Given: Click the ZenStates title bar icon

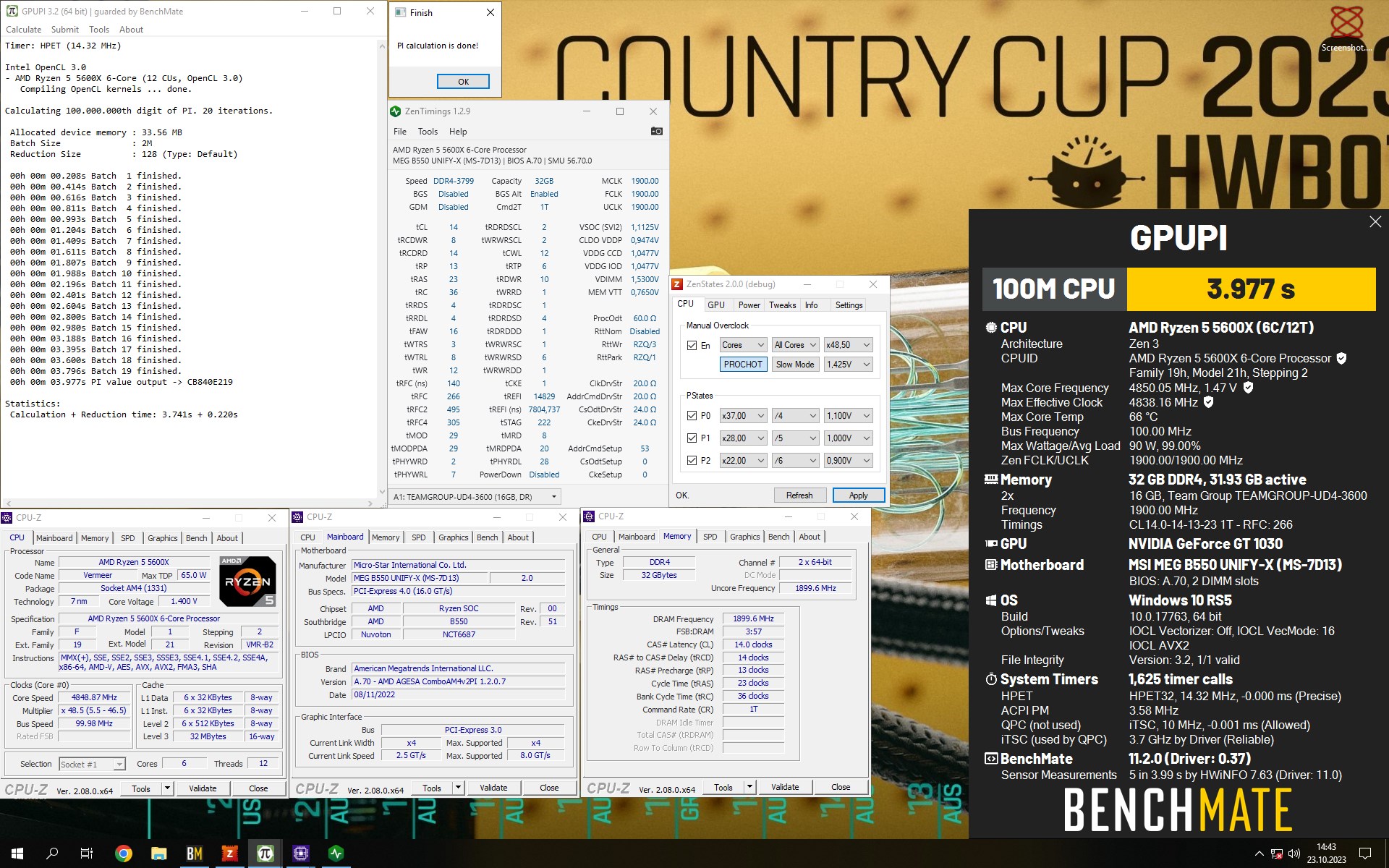Looking at the screenshot, I should coord(677,284).
